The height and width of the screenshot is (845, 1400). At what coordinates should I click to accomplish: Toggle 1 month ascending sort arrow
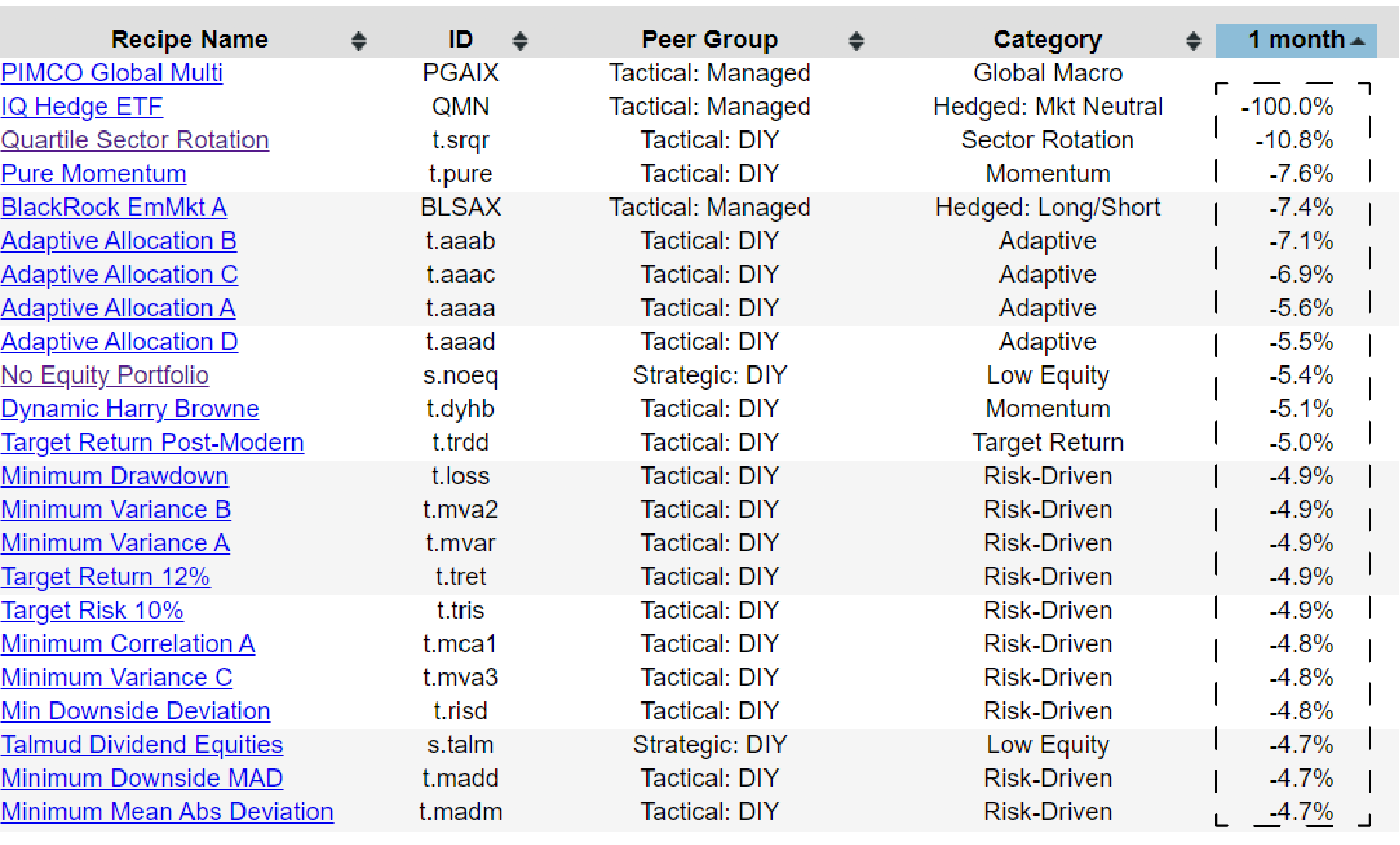coord(1358,41)
